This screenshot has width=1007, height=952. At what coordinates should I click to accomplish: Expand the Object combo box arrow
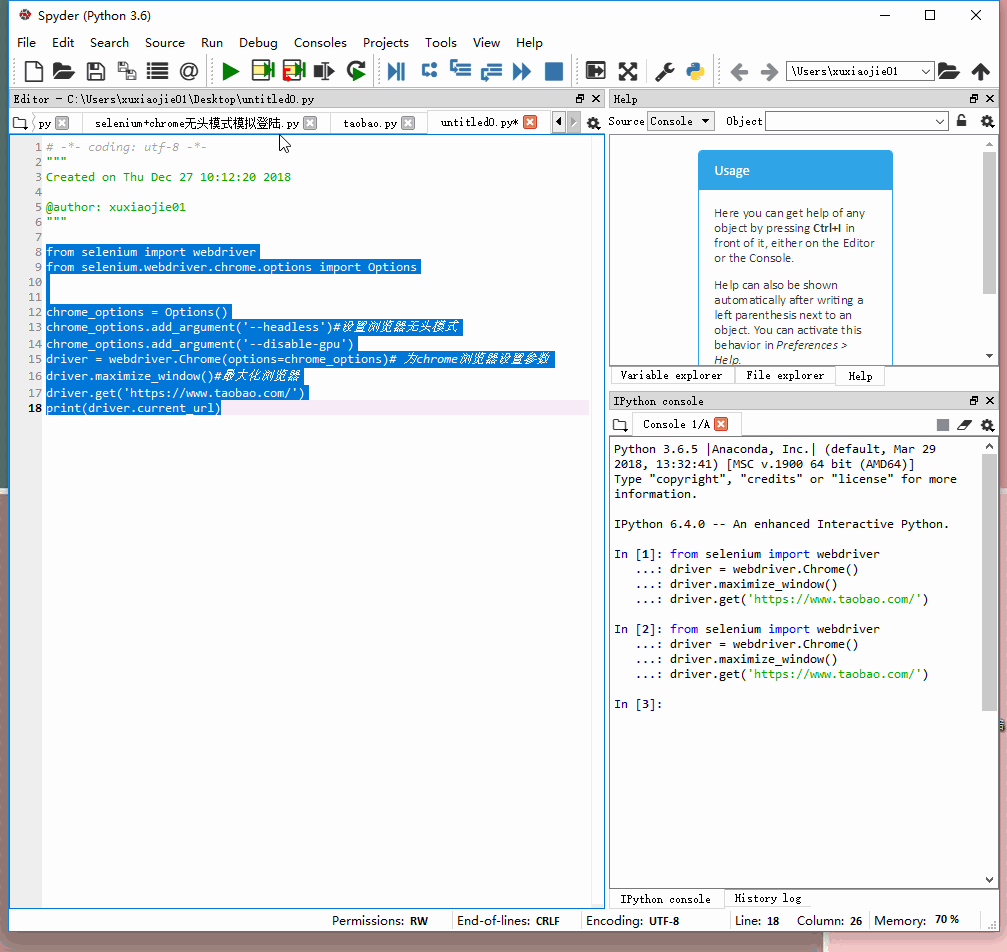tap(940, 121)
